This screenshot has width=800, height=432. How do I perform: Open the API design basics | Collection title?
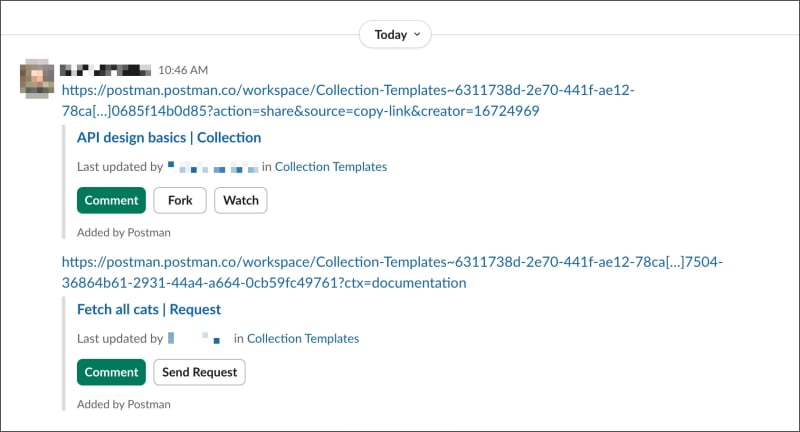[169, 138]
